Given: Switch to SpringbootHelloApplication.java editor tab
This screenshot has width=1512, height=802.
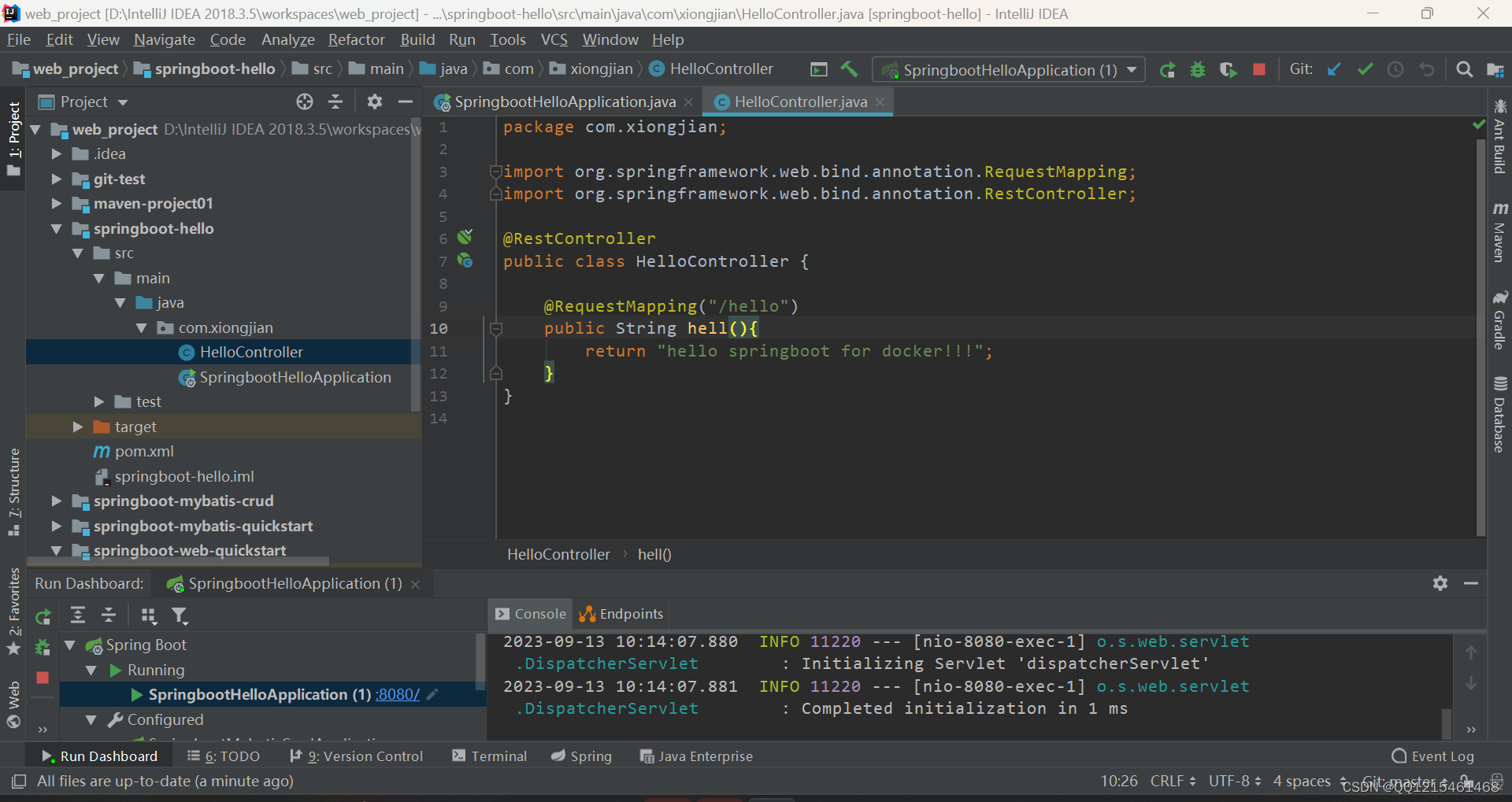Looking at the screenshot, I should [x=564, y=102].
